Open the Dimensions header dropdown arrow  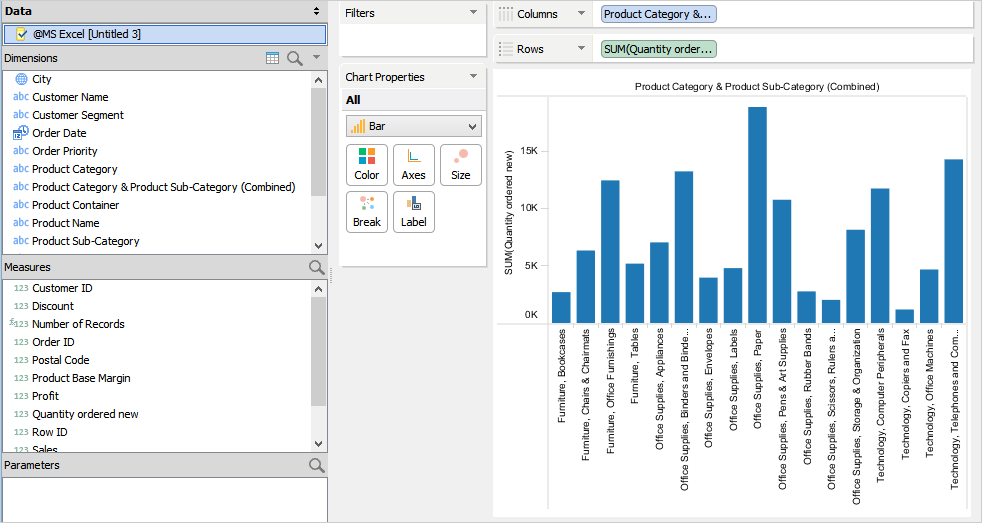316,58
